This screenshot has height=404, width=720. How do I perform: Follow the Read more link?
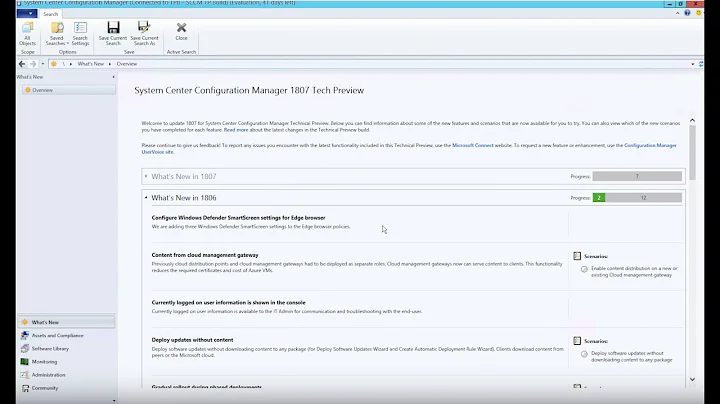tap(236, 130)
